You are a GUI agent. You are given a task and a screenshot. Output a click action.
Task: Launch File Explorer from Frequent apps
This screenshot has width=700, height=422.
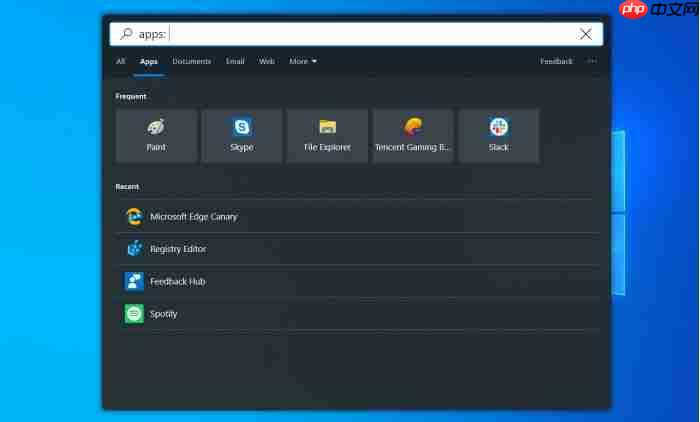point(327,136)
